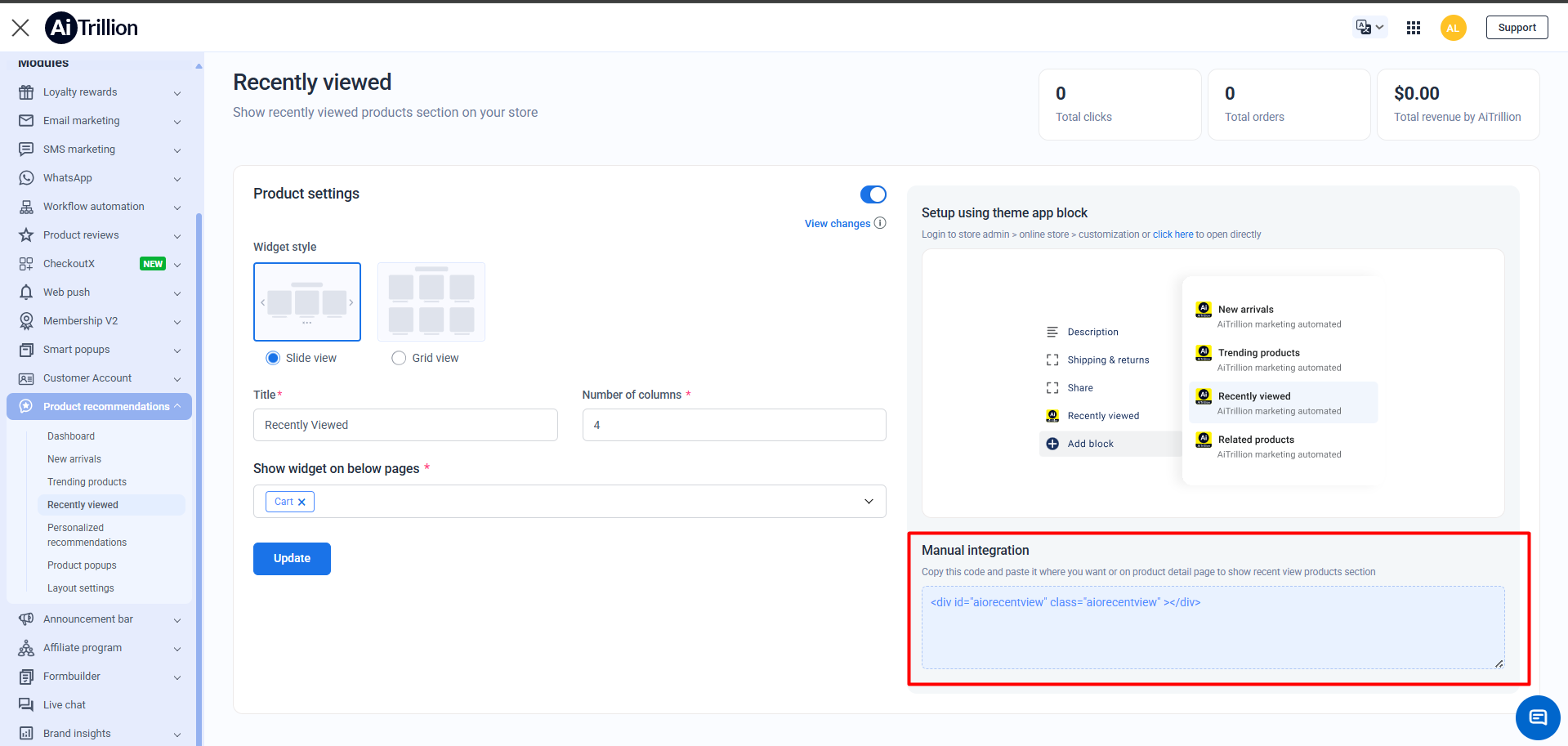This screenshot has width=1568, height=746.
Task: Open the Product popups submenu item
Action: [82, 565]
